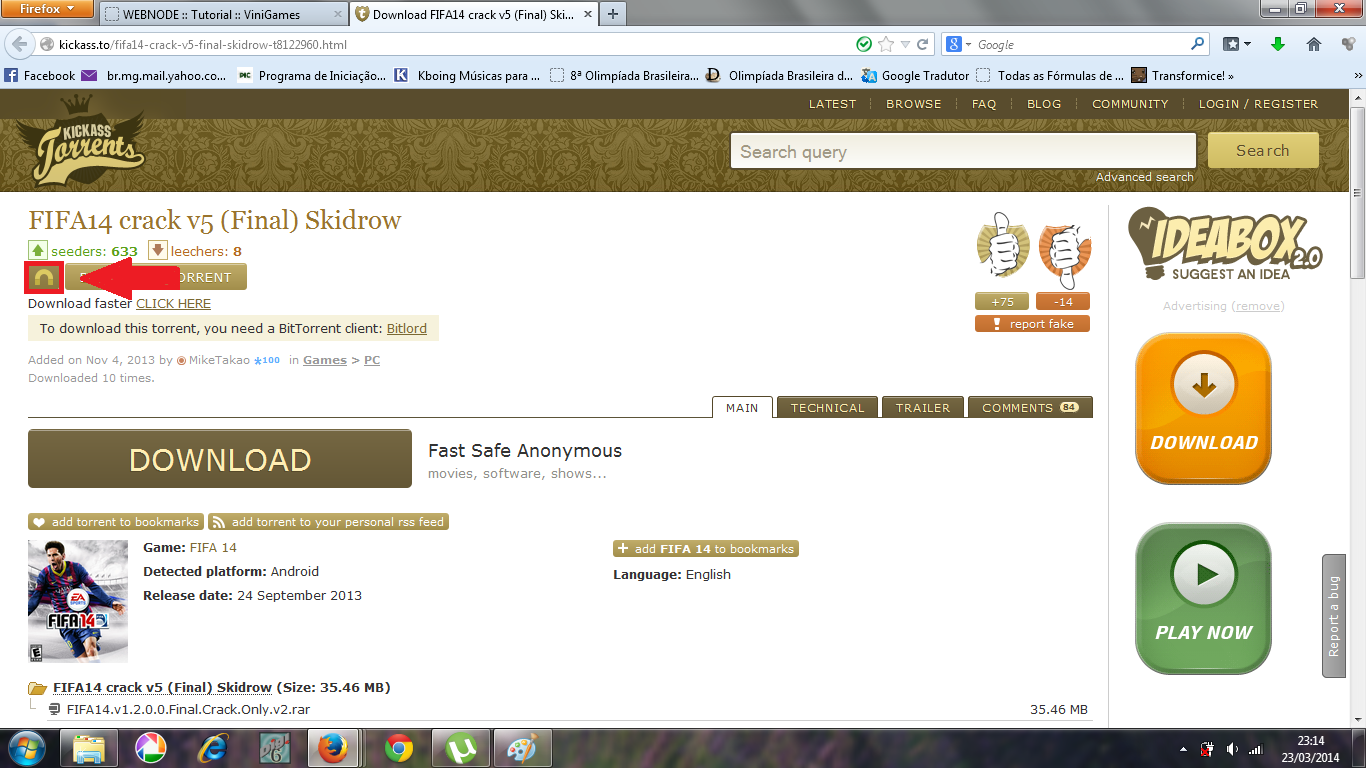Viewport: 1366px width, 768px height.
Task: Open the Bitlord client link
Action: [406, 329]
